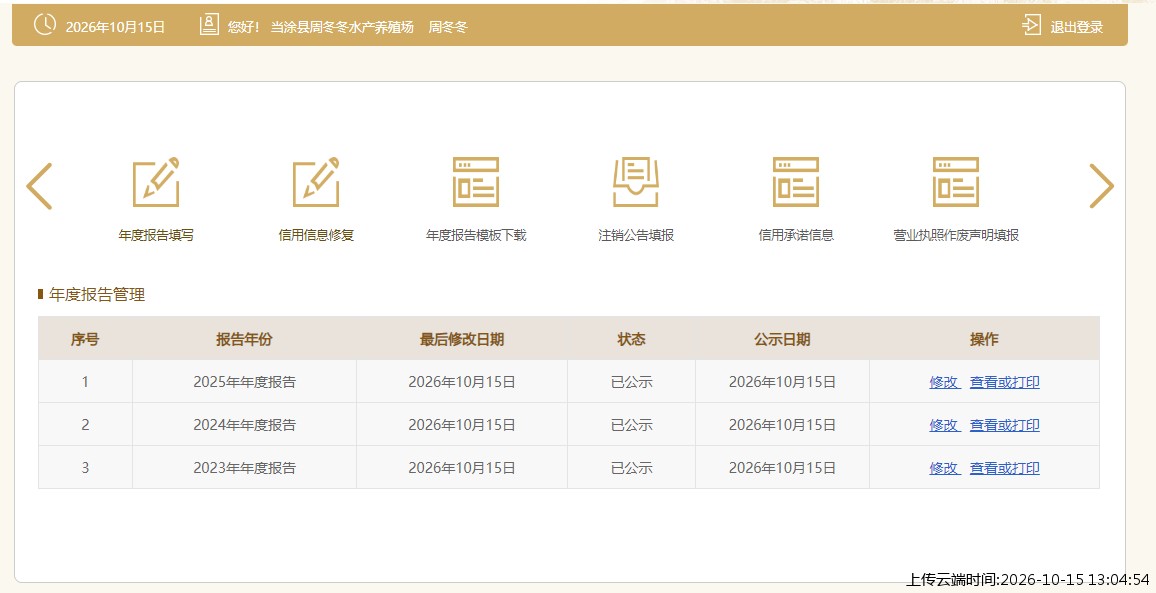Click the 操作 column header
The height and width of the screenshot is (593, 1156).
[x=984, y=339]
